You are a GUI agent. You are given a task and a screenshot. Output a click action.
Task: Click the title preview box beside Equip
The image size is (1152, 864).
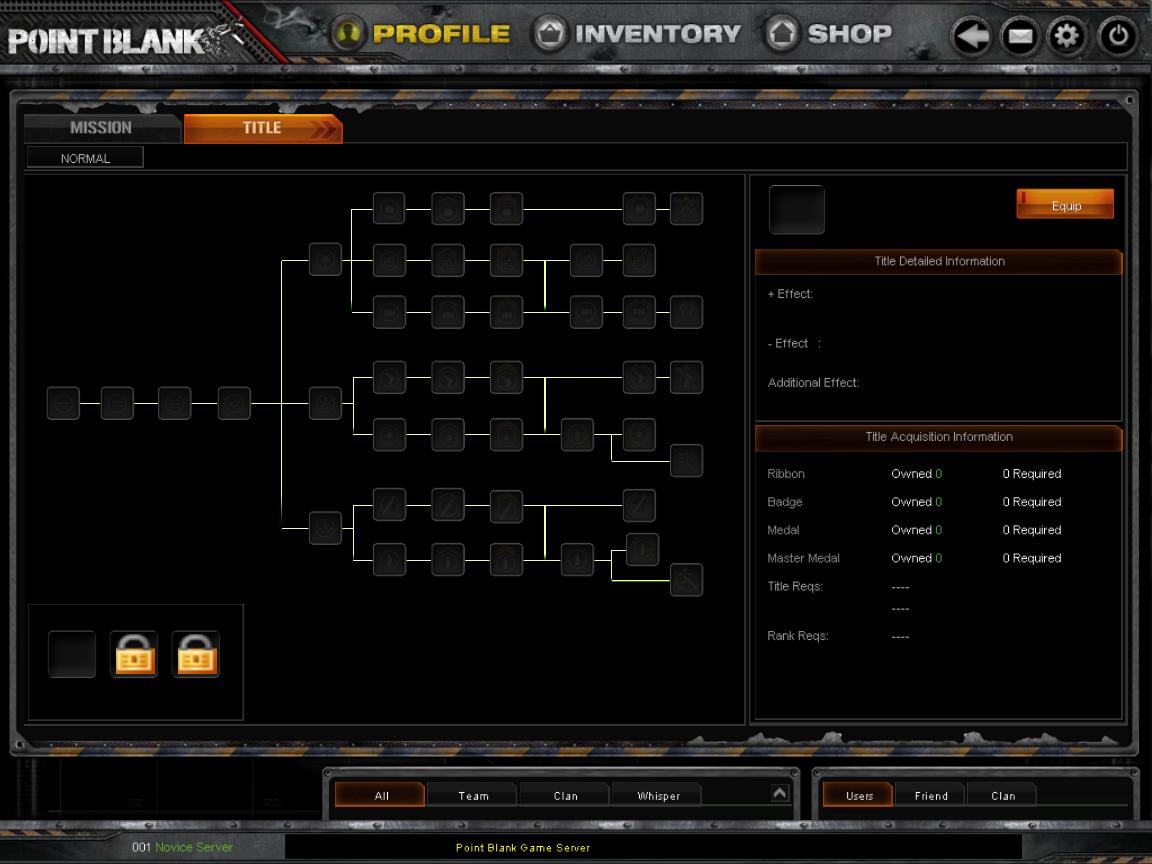[x=796, y=210]
